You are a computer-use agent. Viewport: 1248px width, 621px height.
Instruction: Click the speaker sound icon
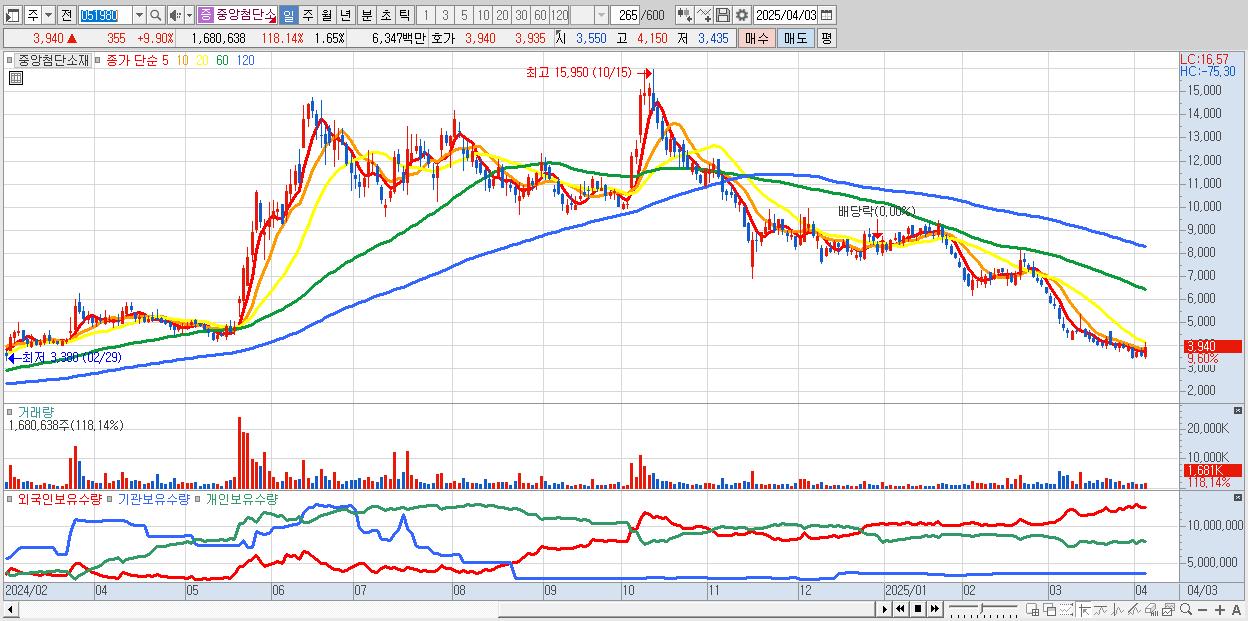tap(175, 15)
